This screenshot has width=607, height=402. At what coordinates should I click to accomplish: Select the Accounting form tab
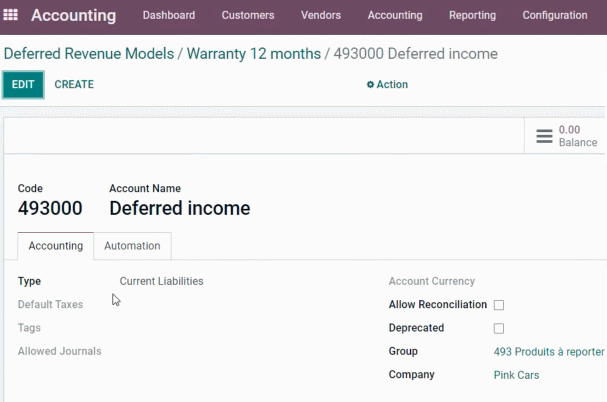(56, 246)
